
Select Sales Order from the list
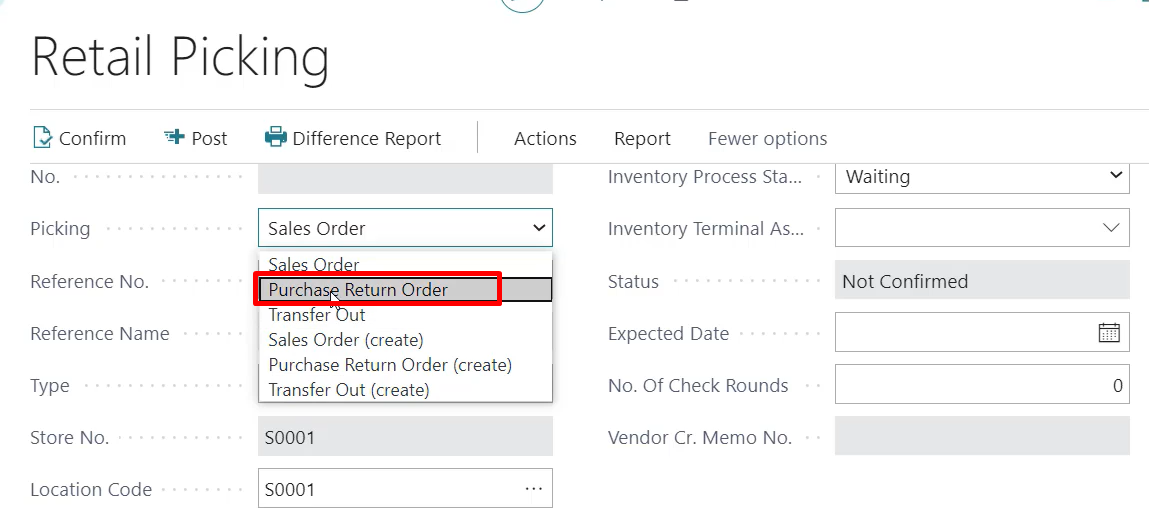pos(314,265)
